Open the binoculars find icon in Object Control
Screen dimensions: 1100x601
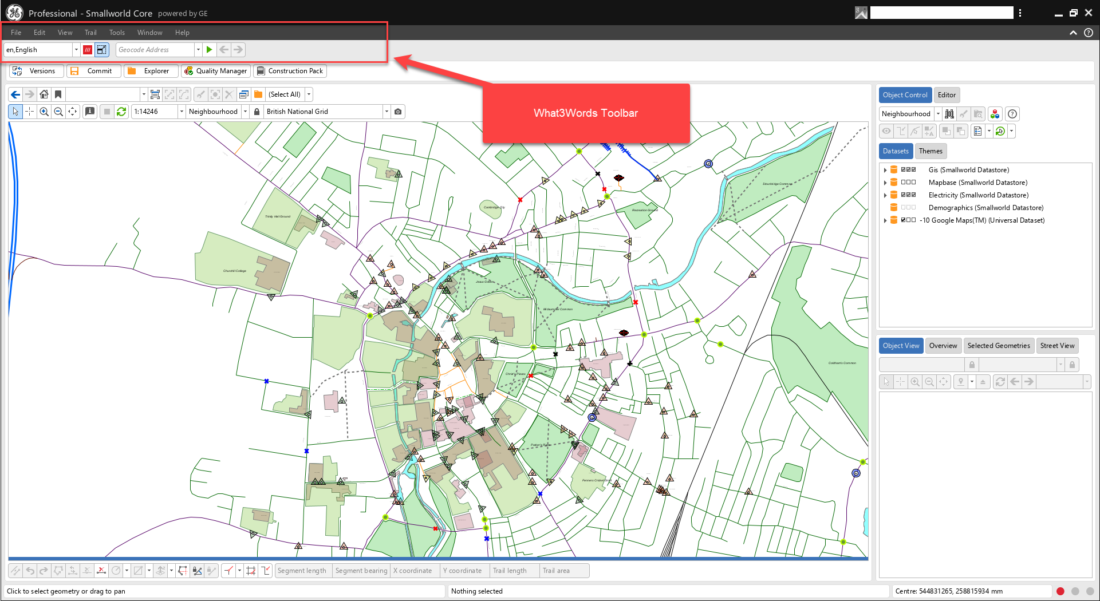(x=949, y=114)
